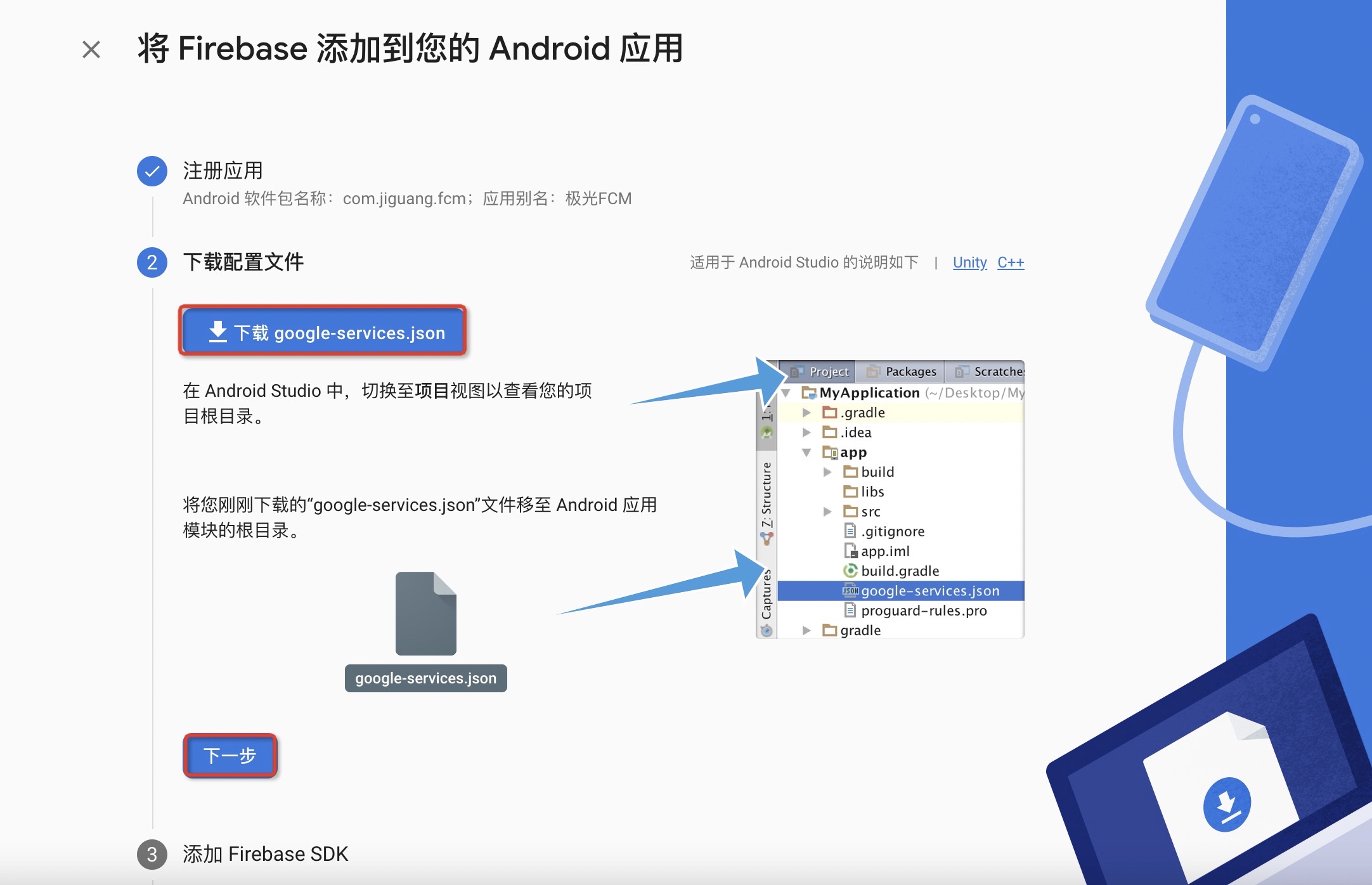
Task: Click the MyApplication project folder icon
Action: pyautogui.click(x=809, y=393)
